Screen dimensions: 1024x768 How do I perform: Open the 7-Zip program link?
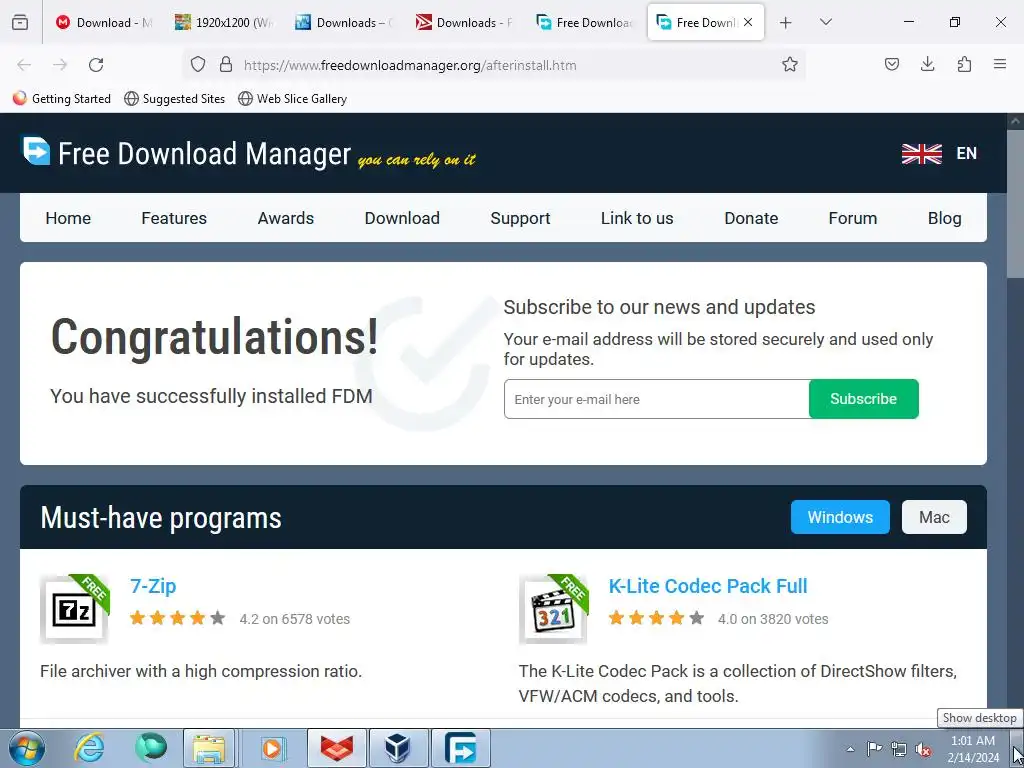point(153,586)
